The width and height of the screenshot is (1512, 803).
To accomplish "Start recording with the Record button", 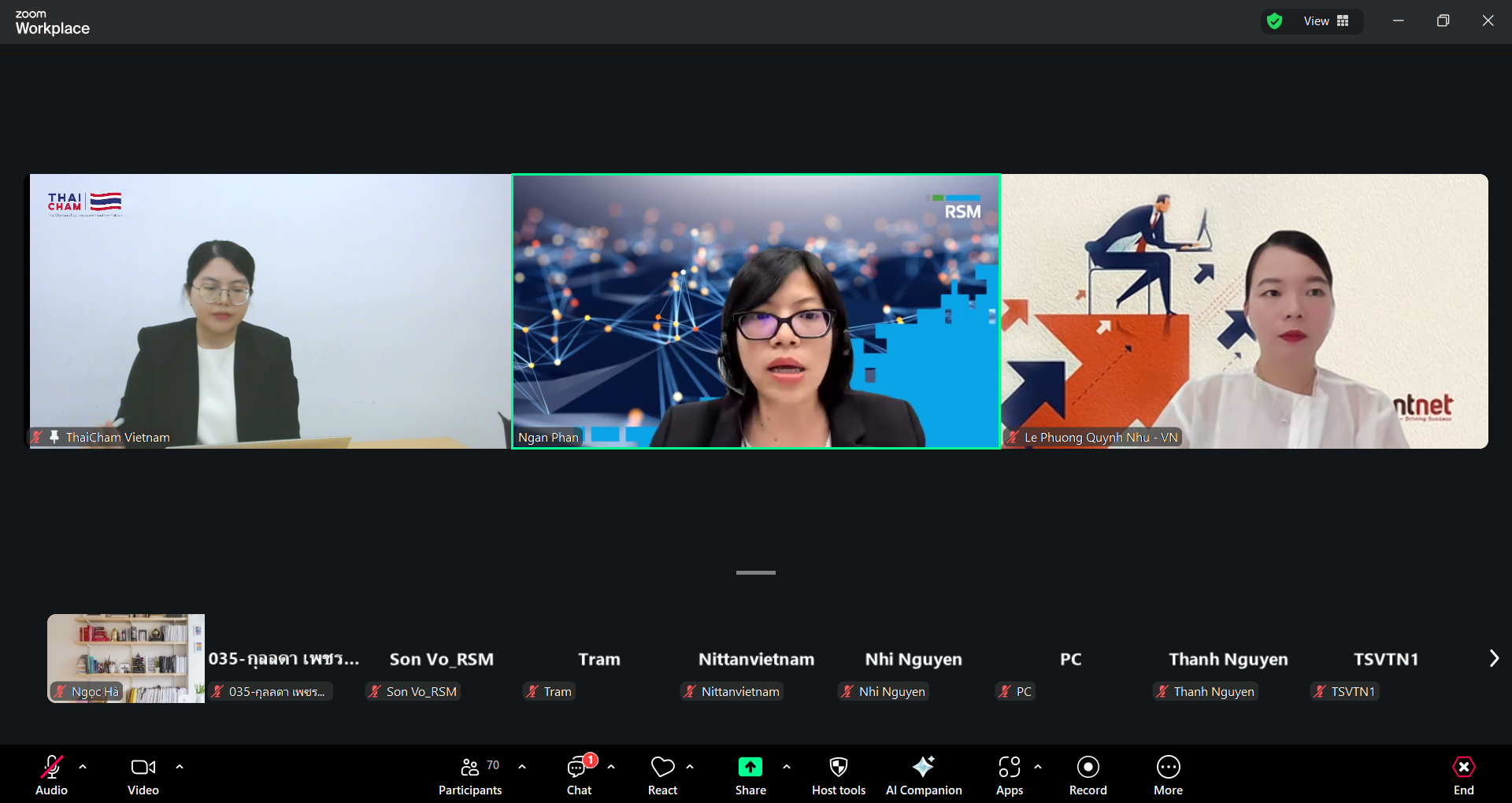I will click(1088, 775).
